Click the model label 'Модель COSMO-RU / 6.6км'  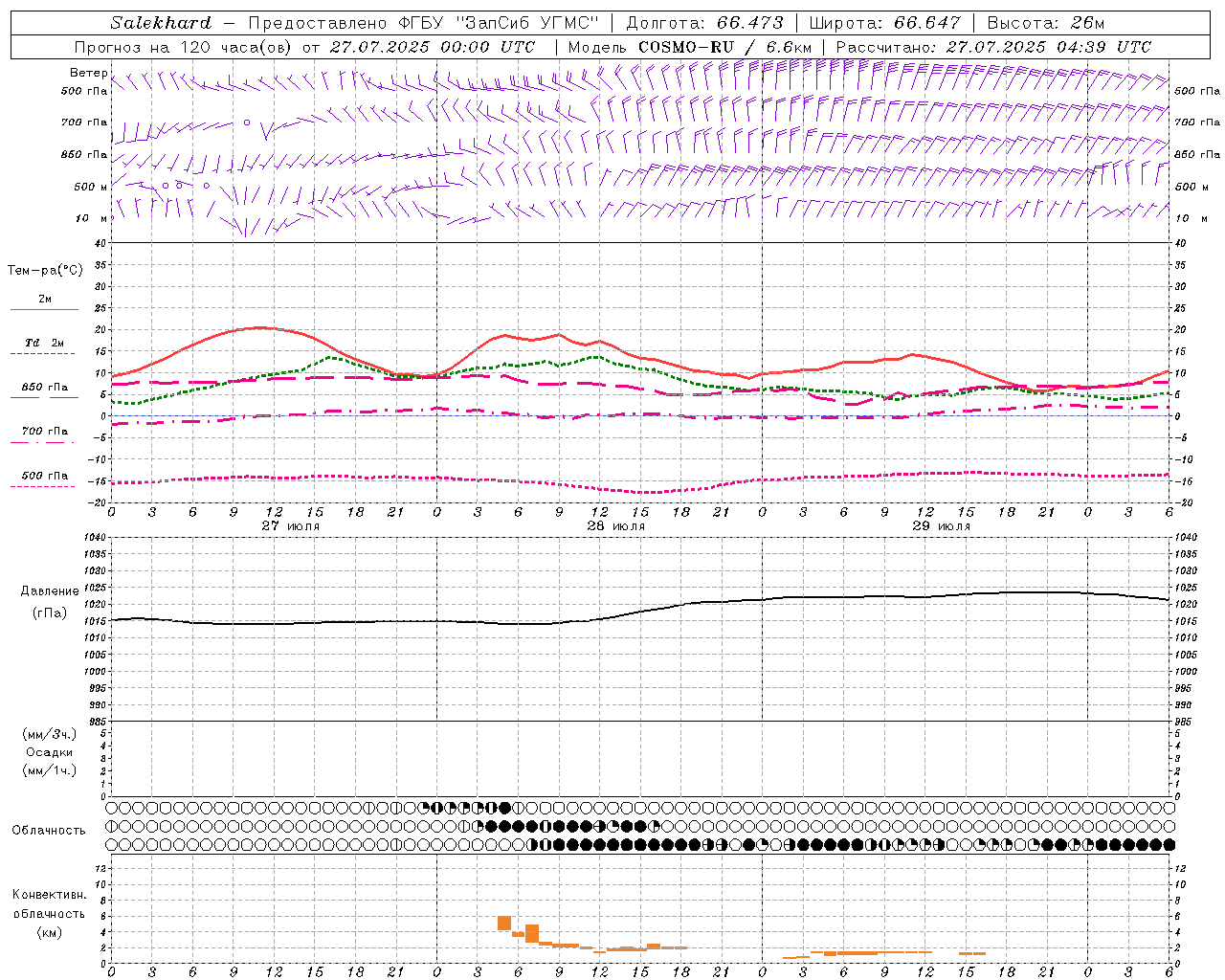[x=690, y=47]
